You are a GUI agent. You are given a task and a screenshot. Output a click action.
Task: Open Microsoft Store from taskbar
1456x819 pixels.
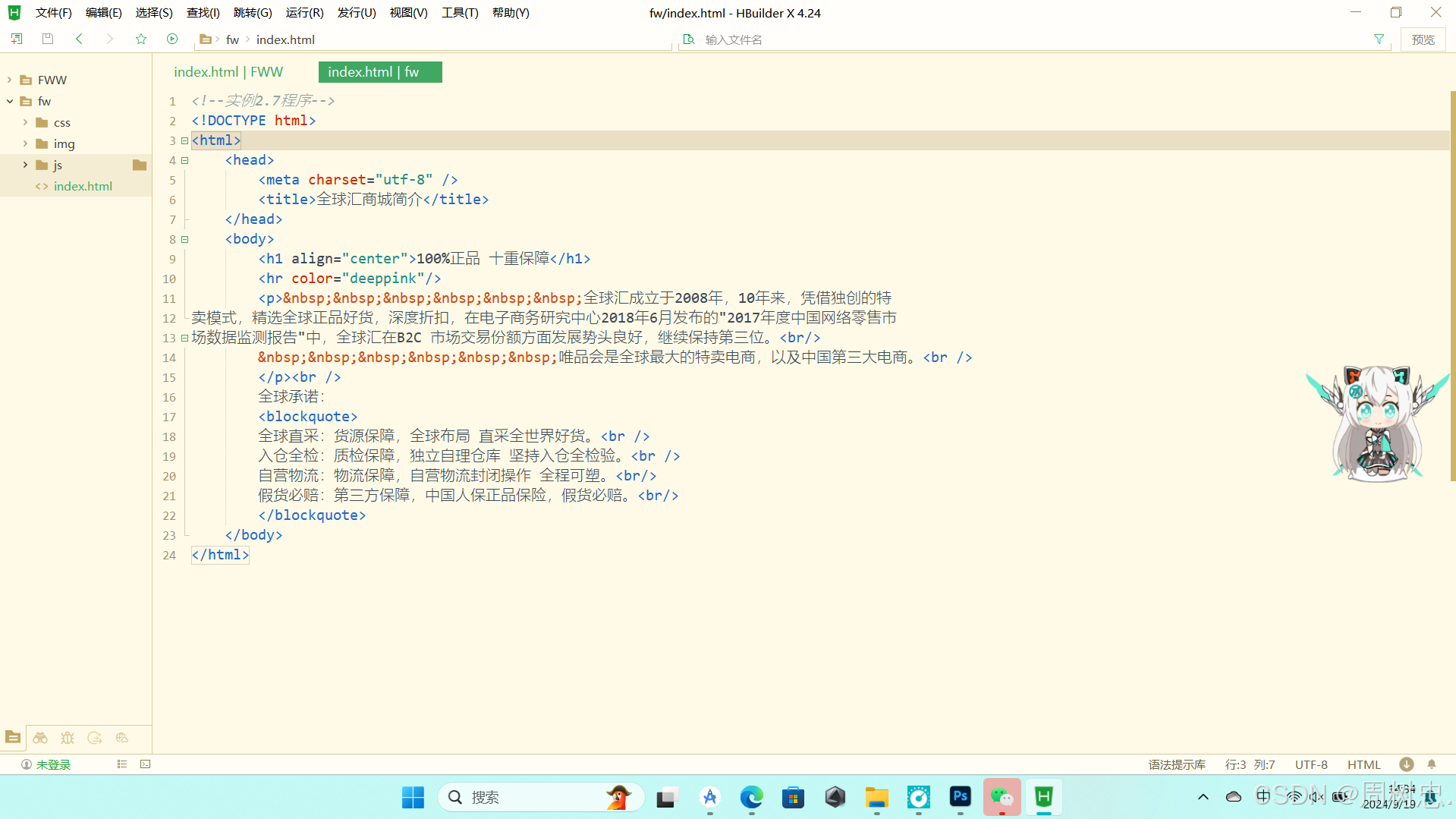point(793,797)
